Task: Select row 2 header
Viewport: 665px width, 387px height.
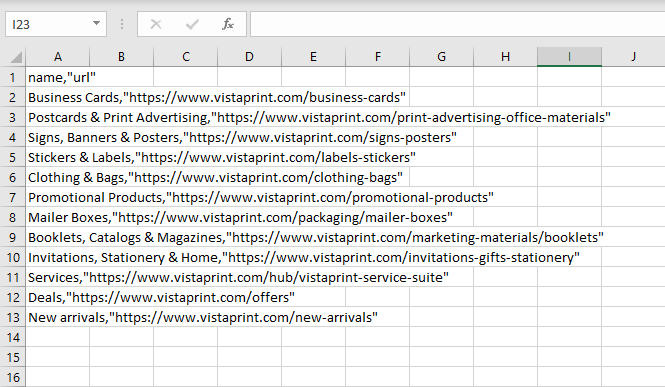Action: click(13, 97)
